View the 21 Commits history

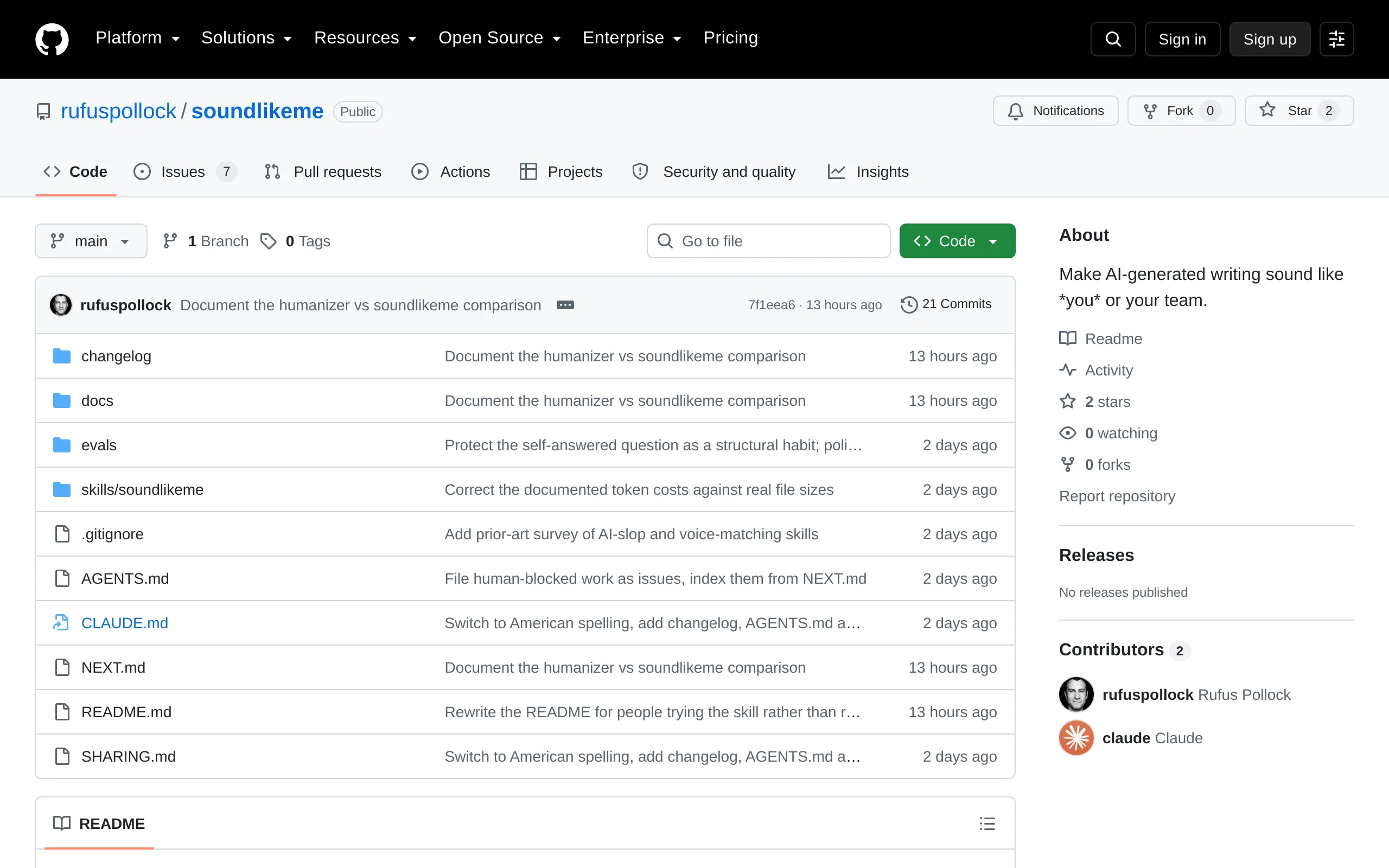point(946,304)
